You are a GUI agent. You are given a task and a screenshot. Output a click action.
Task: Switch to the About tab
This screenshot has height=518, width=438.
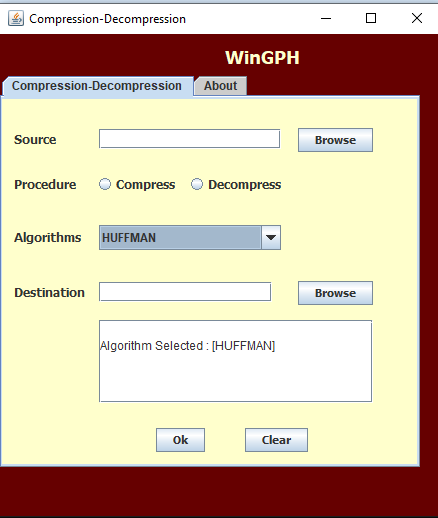point(220,86)
